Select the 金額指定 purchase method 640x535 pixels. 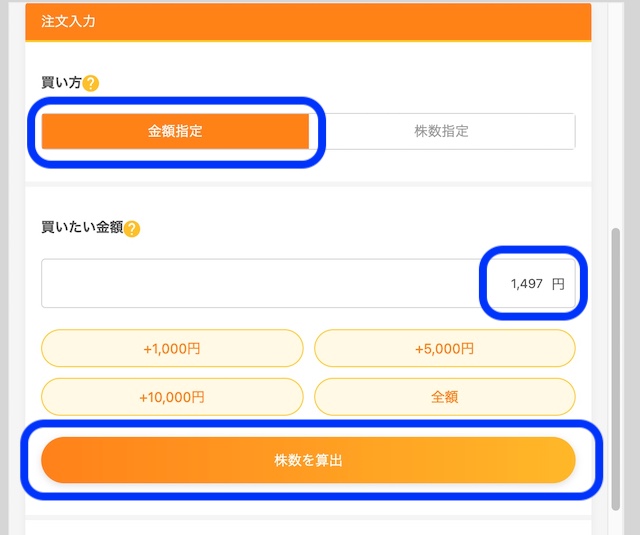coord(175,131)
